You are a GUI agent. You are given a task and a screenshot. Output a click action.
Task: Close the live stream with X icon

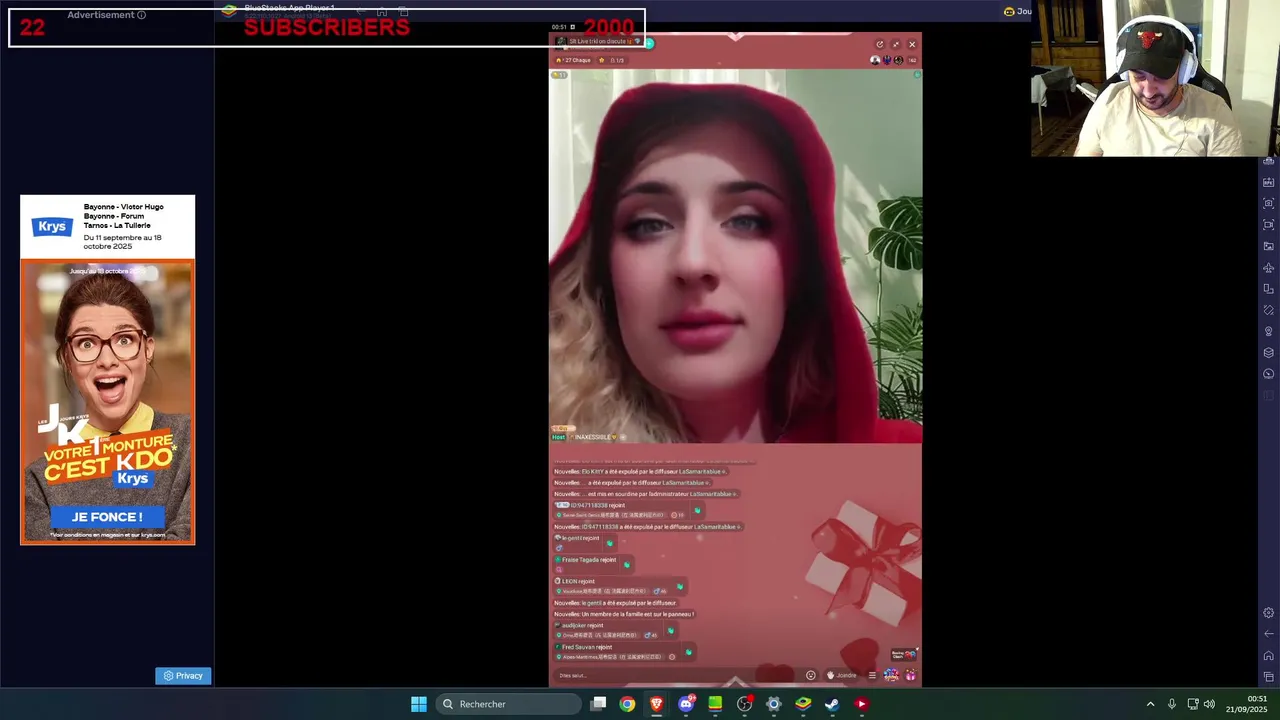[x=912, y=44]
